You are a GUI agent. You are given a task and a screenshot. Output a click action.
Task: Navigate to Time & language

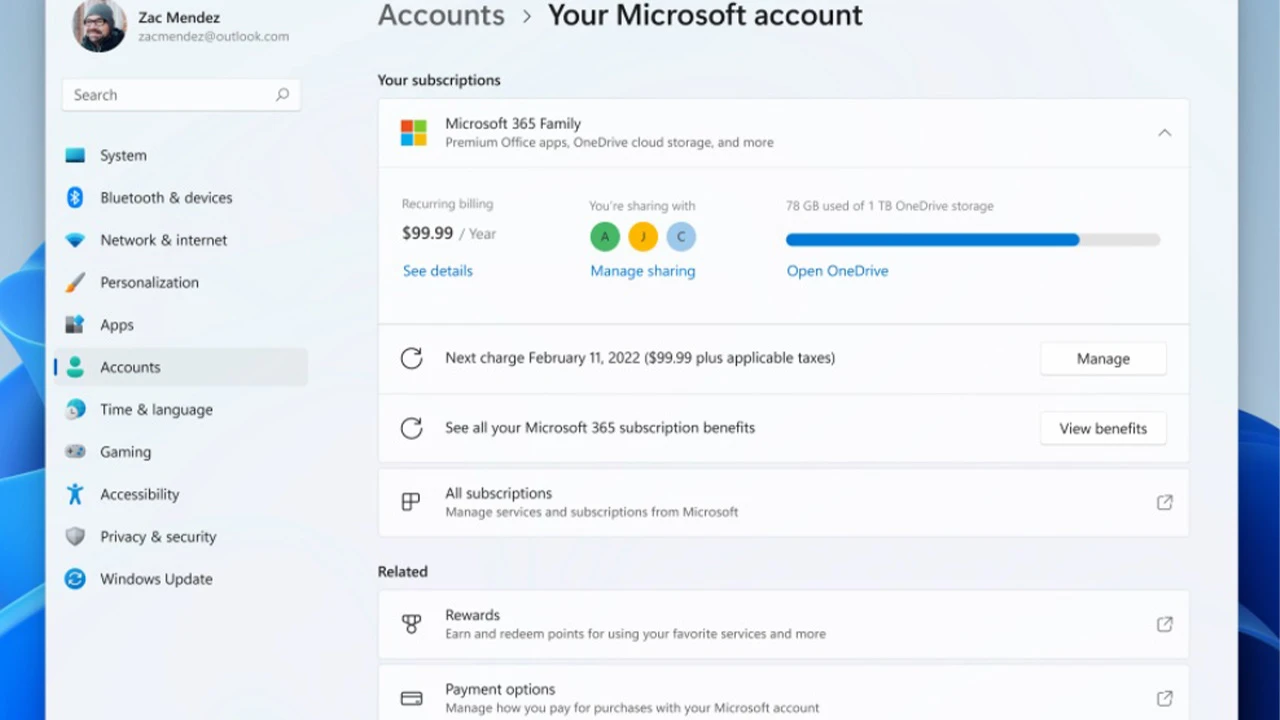coord(156,410)
